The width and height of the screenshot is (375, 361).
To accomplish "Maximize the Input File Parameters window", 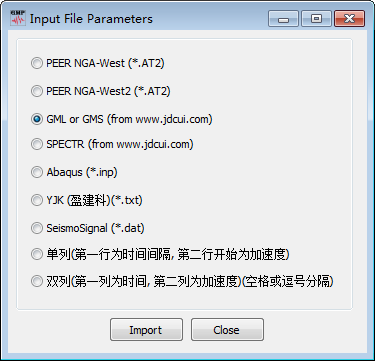I will pos(316,19).
